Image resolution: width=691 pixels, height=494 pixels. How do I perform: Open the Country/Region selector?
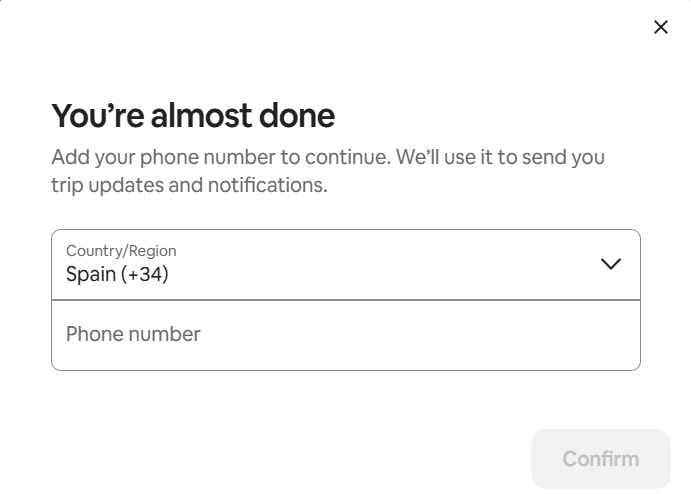click(x=345, y=265)
